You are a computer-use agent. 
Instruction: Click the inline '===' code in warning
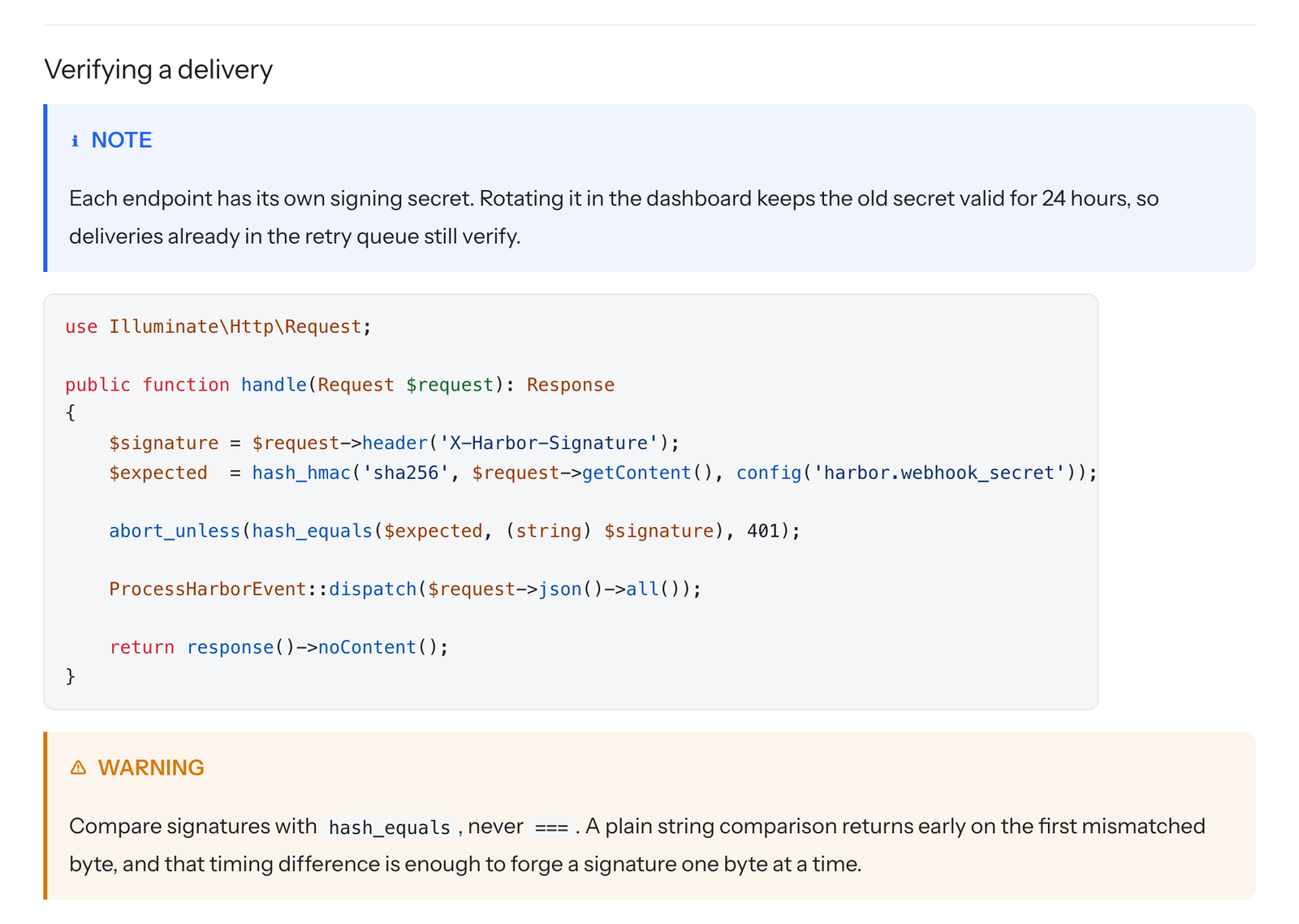[x=552, y=827]
